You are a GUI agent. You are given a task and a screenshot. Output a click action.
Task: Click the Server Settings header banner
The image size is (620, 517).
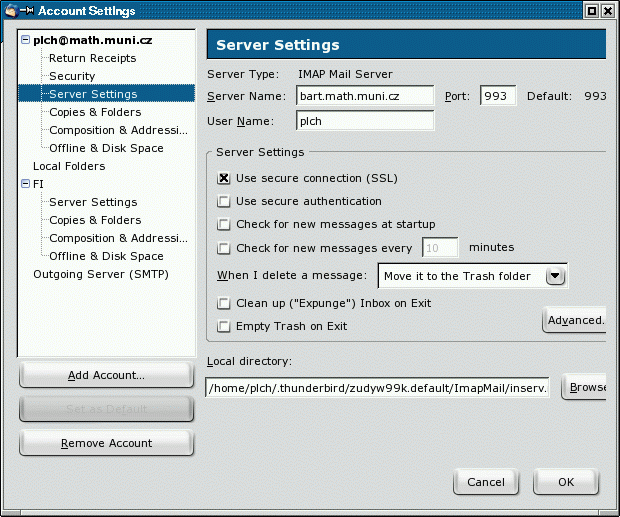coord(406,44)
